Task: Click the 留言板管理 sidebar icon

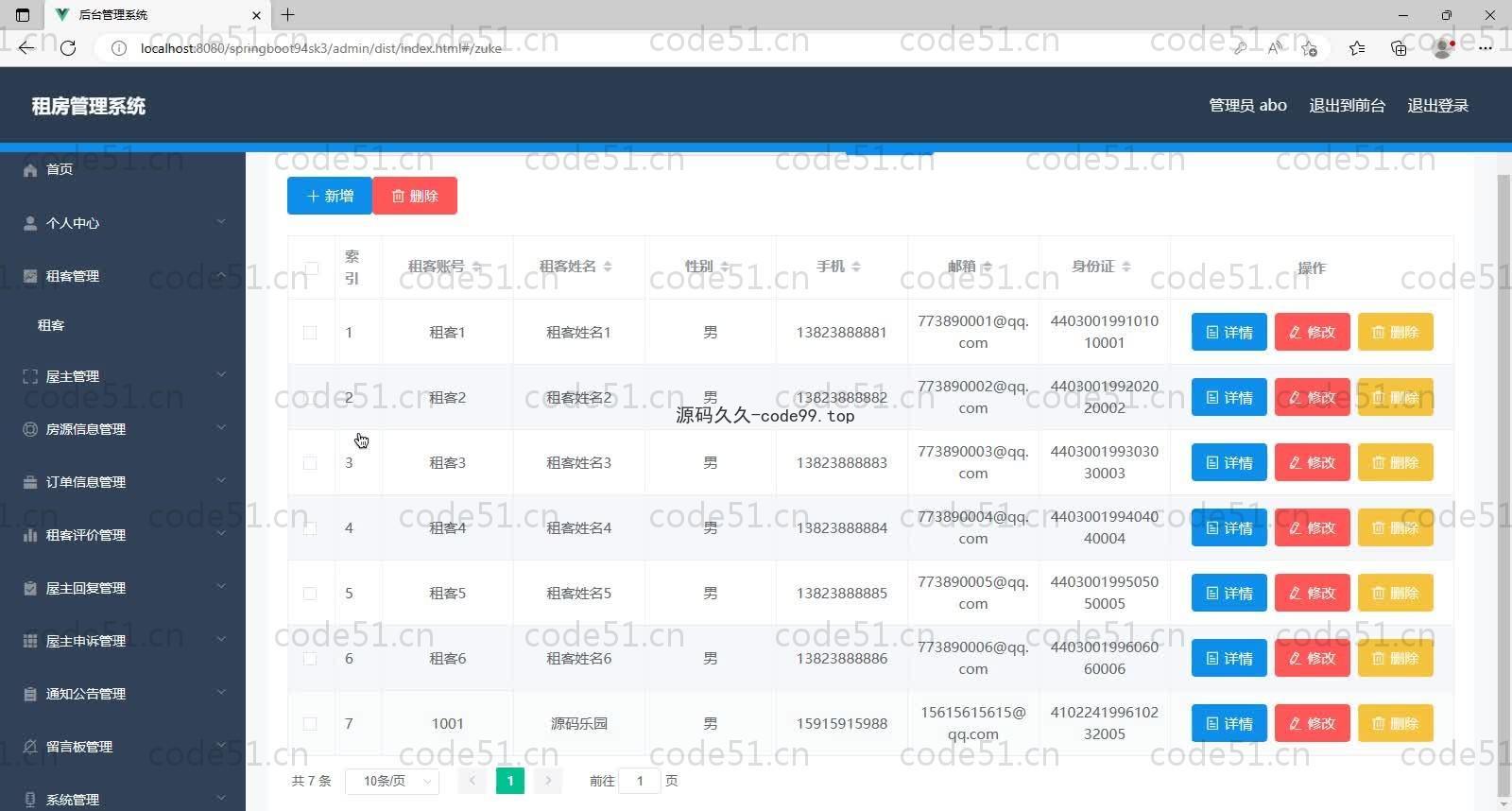Action: coord(30,747)
